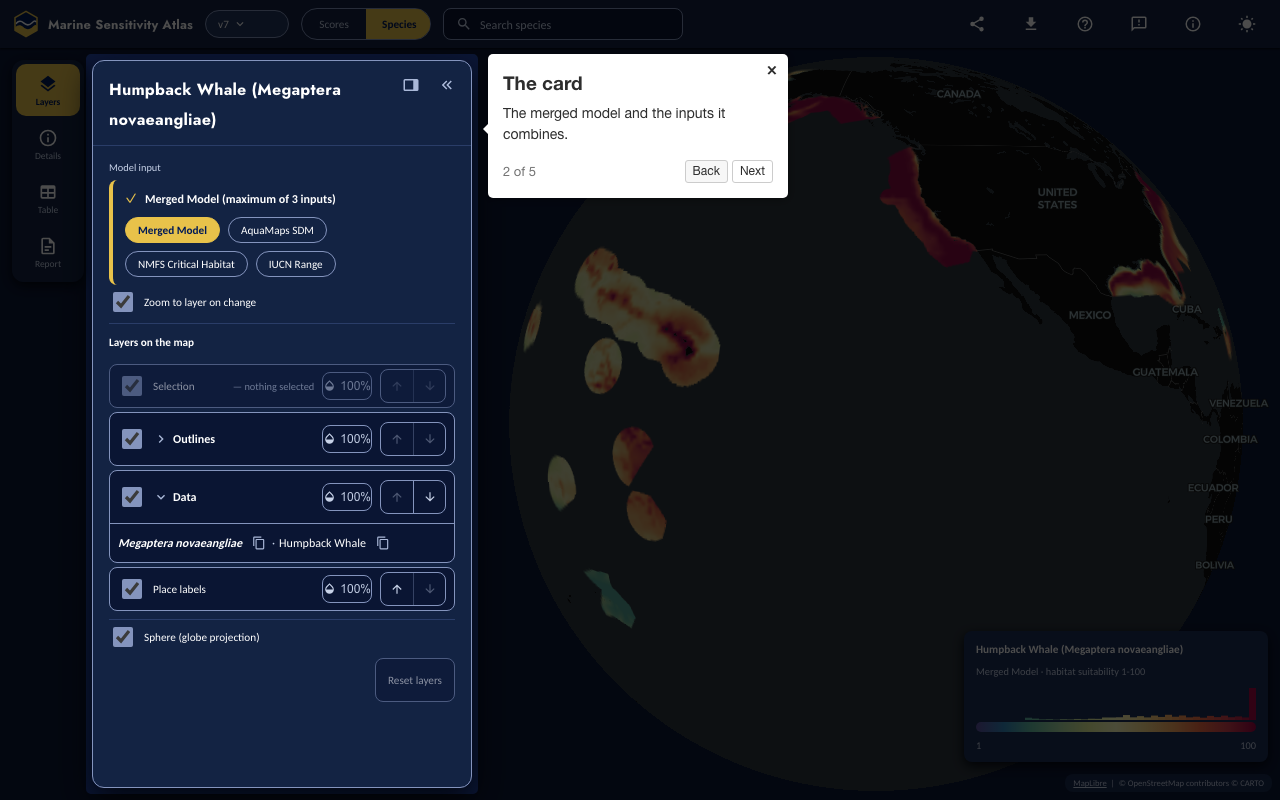Adjust Selection layer opacity 100%

(347, 386)
